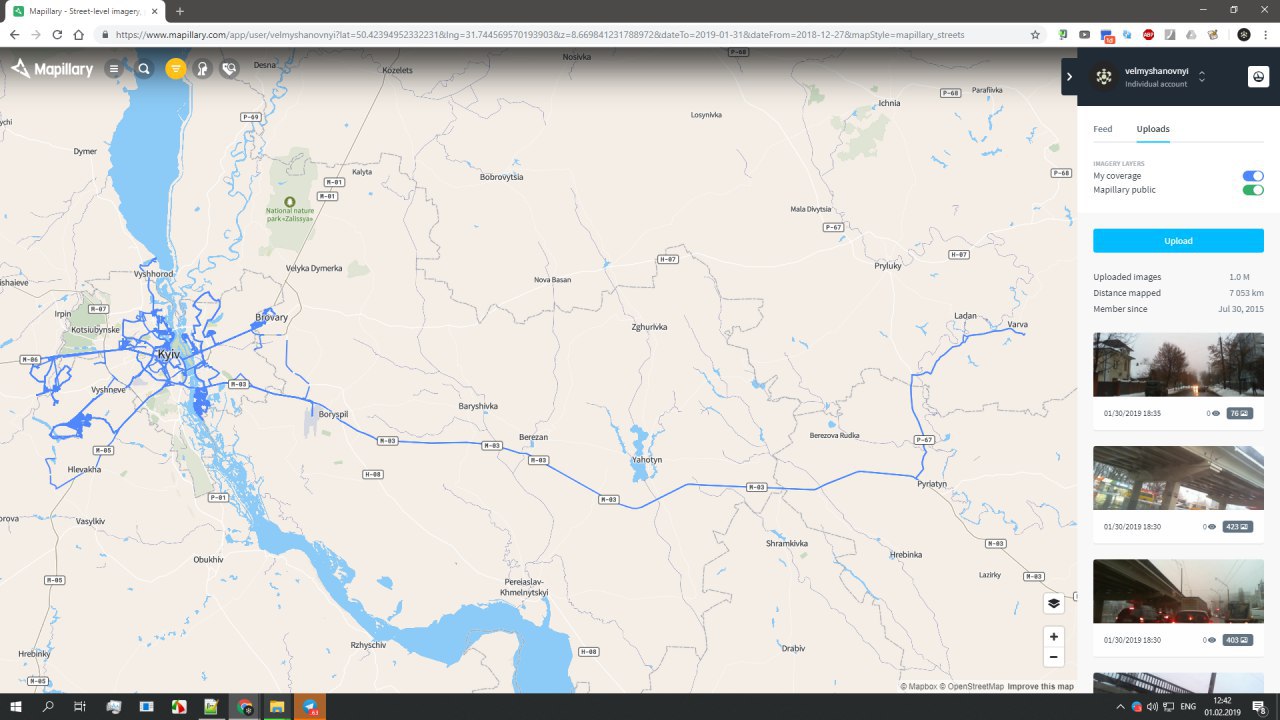Reload the page with refresh icon

57,34
